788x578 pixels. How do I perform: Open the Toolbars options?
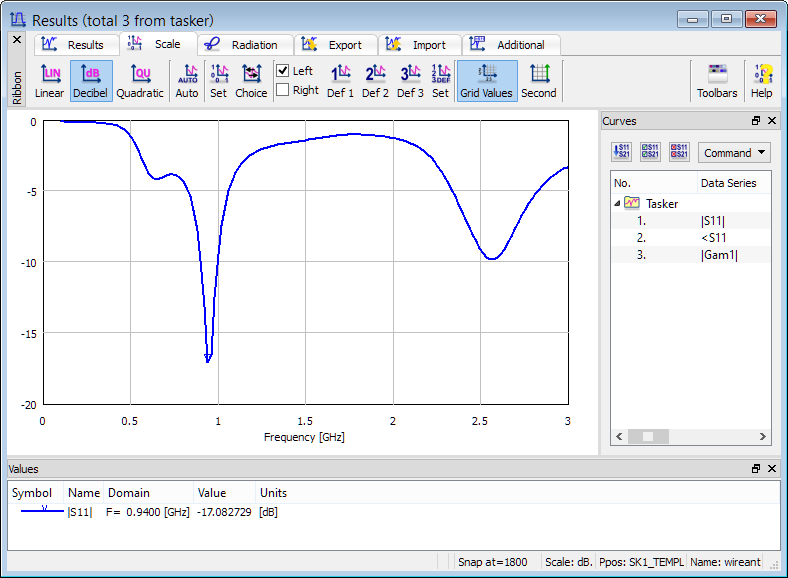click(x=717, y=81)
